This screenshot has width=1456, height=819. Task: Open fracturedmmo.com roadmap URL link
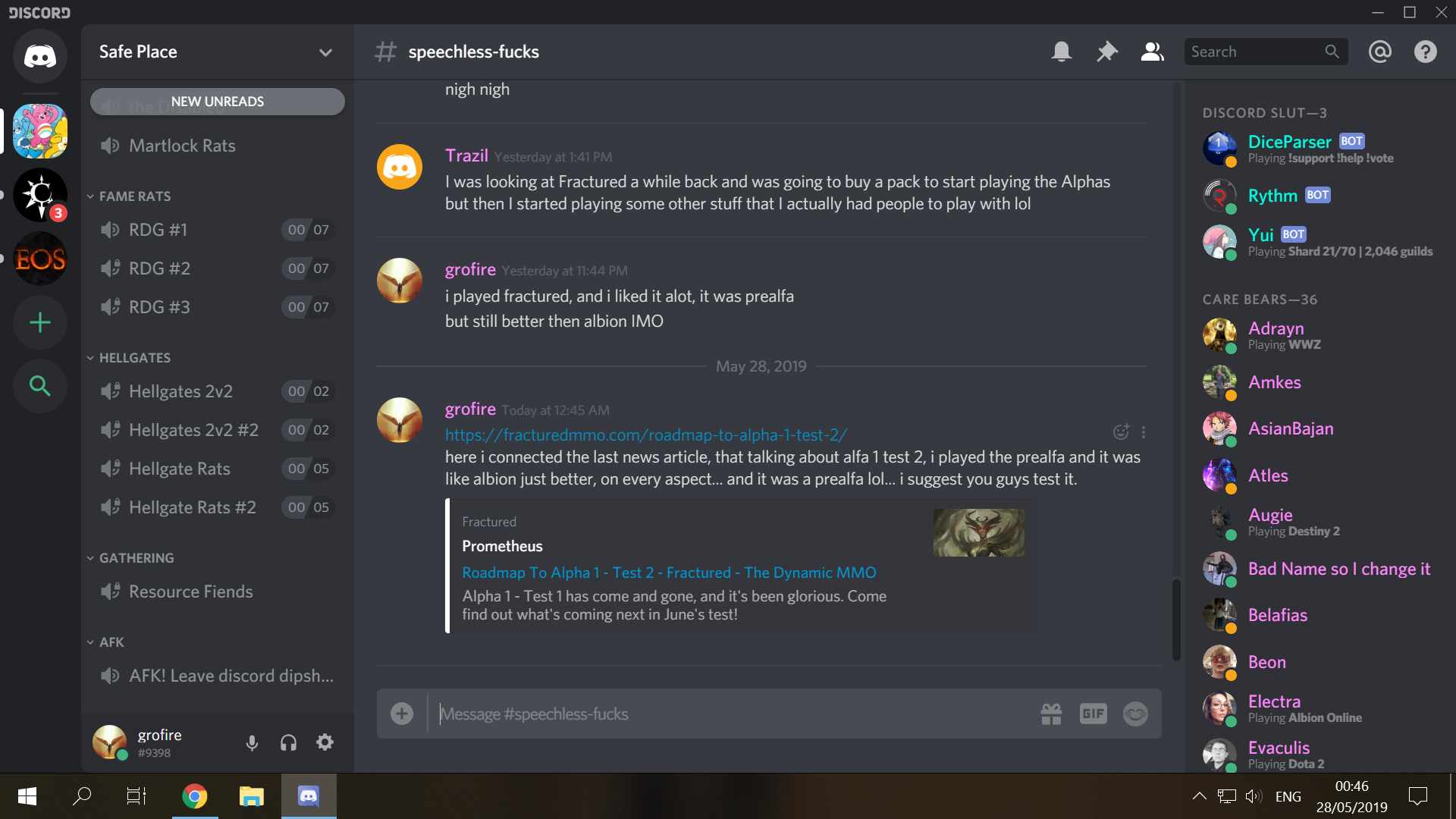(x=645, y=435)
